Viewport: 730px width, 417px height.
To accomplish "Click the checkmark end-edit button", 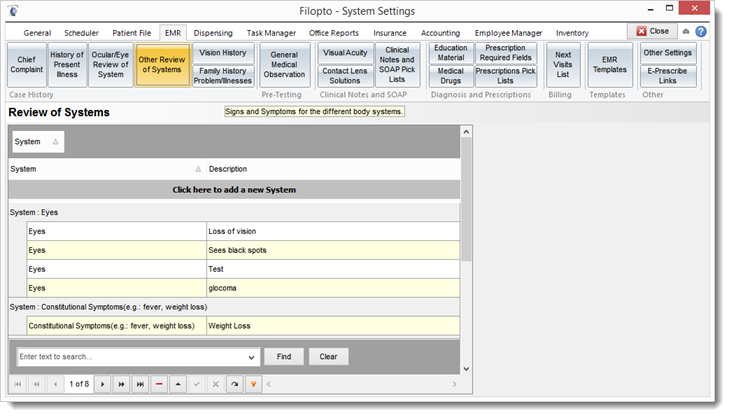I will point(197,384).
